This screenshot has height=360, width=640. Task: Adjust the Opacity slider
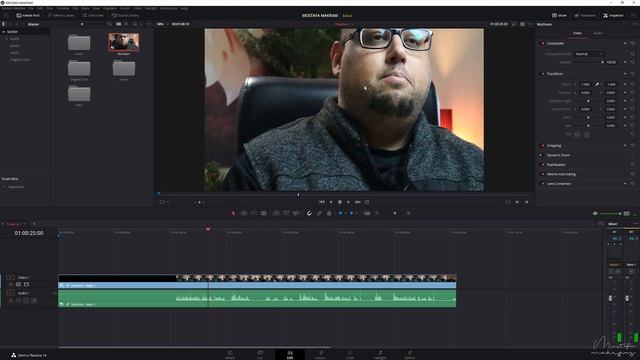click(x=588, y=62)
